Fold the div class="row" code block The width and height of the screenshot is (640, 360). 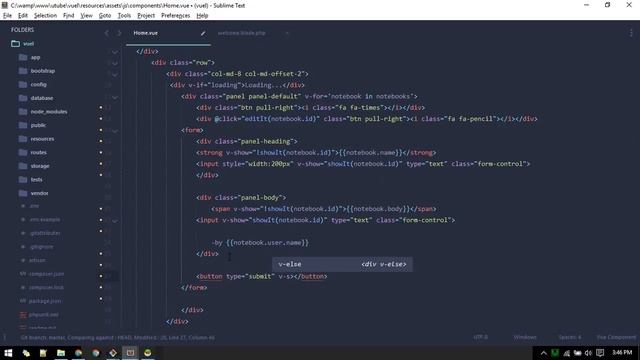click(x=115, y=63)
